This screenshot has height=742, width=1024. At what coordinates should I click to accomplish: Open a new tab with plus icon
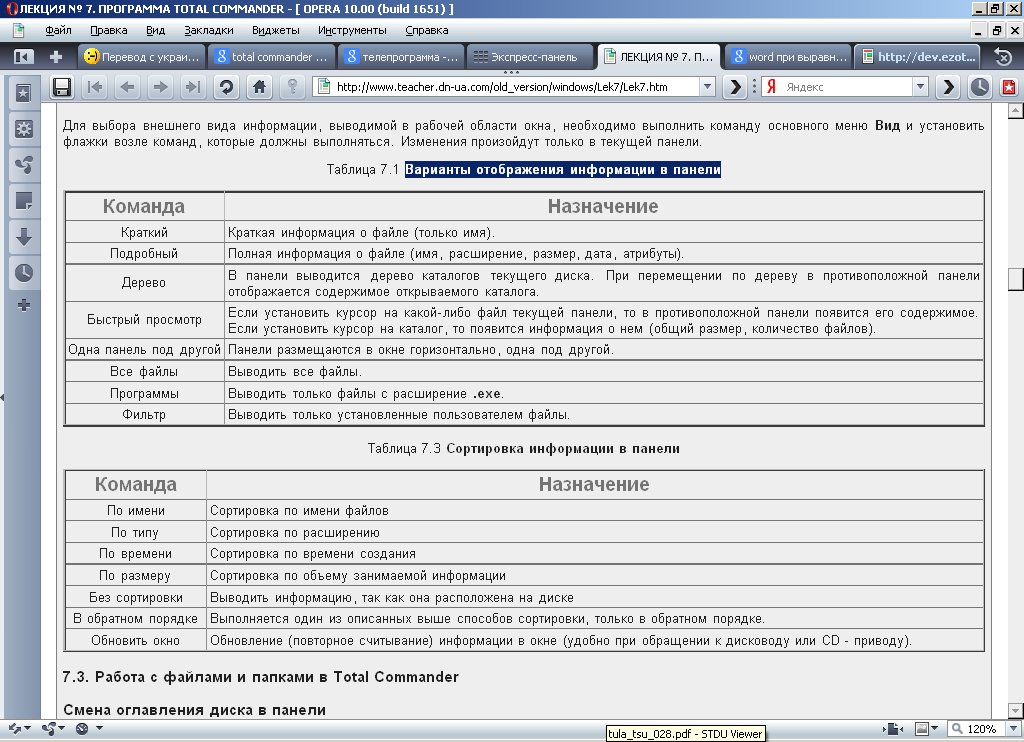pos(56,57)
